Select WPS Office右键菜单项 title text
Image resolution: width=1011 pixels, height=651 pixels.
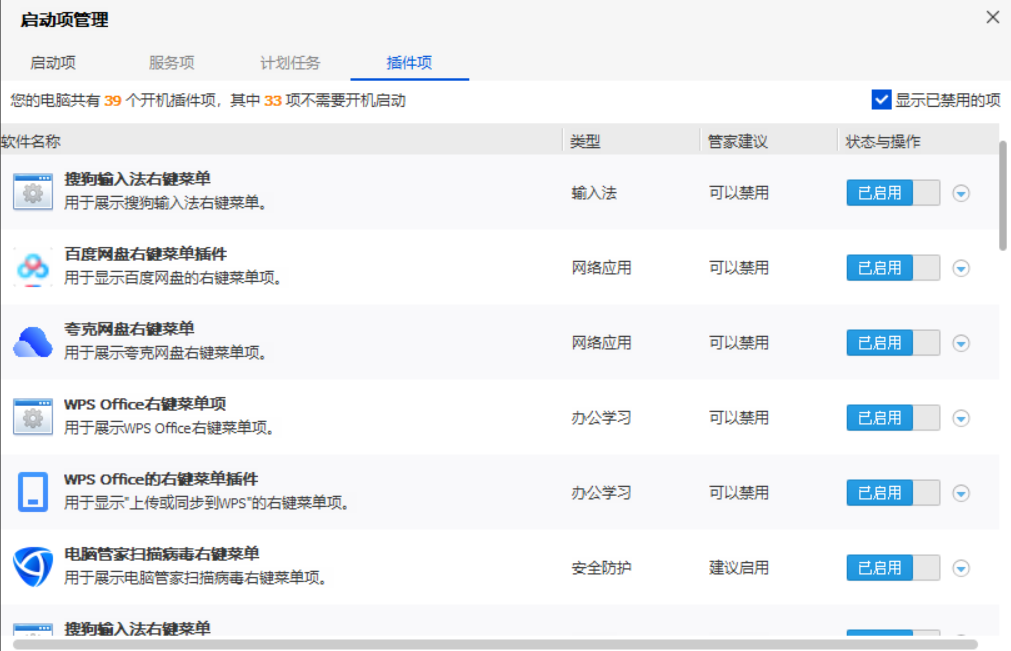coord(145,404)
